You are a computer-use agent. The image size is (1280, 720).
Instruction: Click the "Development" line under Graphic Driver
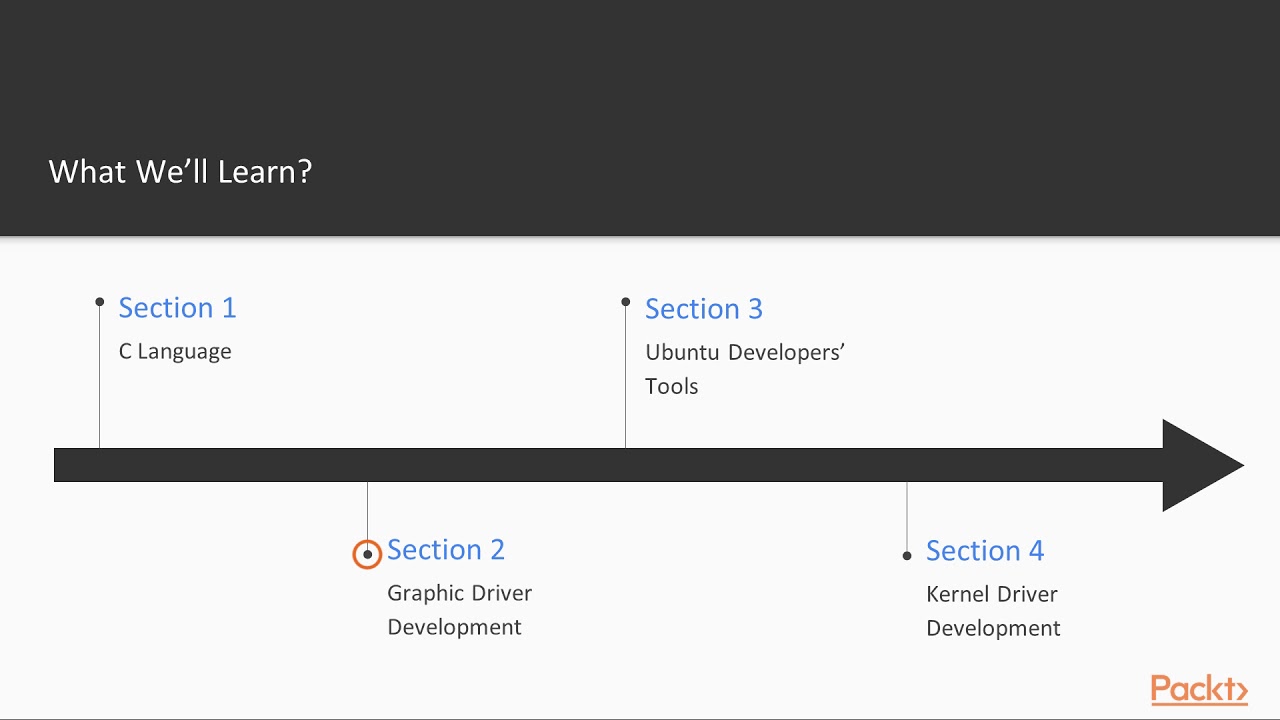click(454, 627)
